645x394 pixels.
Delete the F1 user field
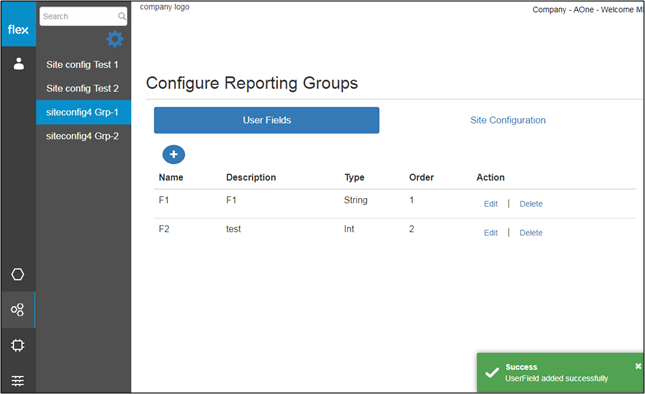coord(531,204)
